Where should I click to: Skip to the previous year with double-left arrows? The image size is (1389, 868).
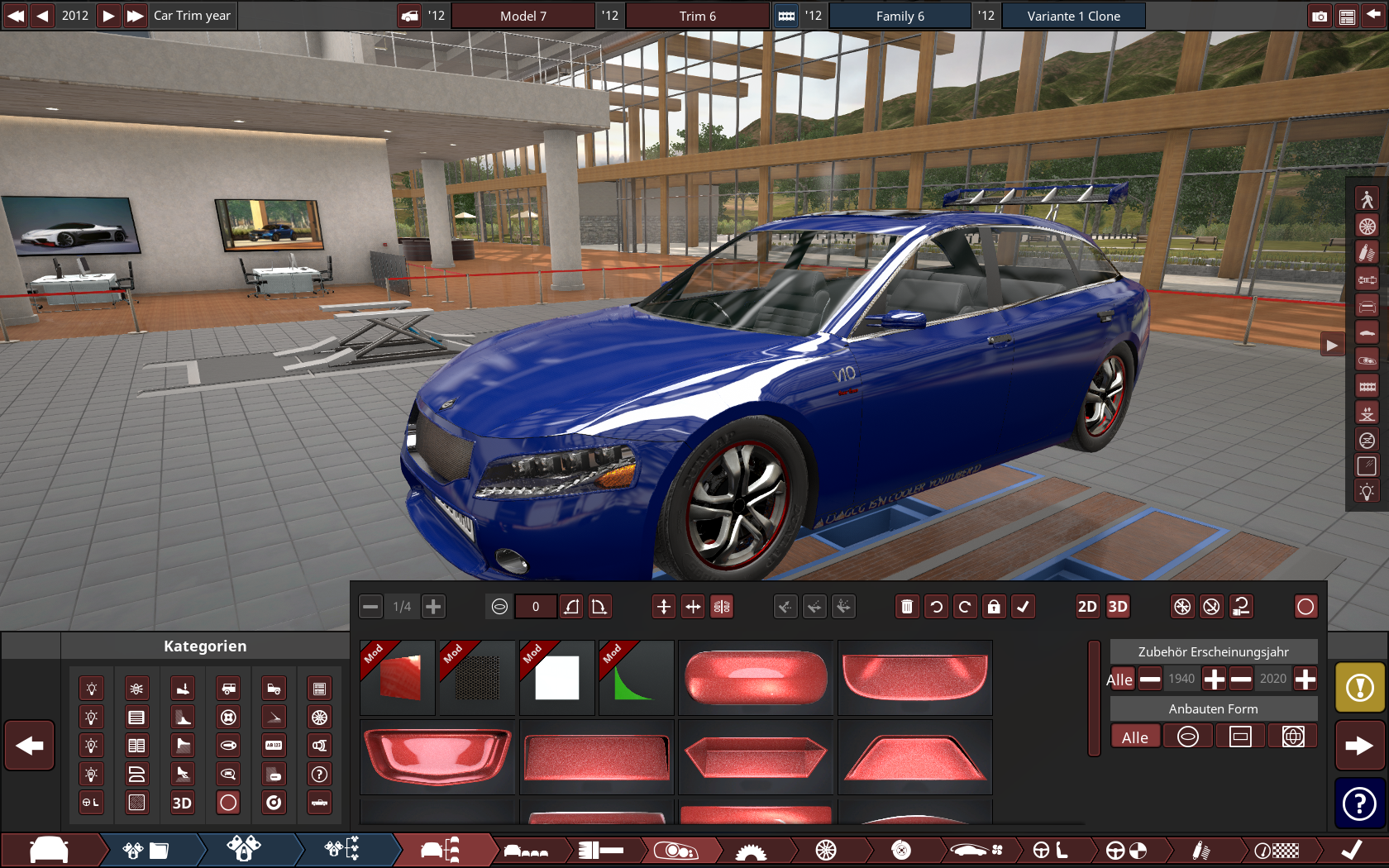(16, 16)
